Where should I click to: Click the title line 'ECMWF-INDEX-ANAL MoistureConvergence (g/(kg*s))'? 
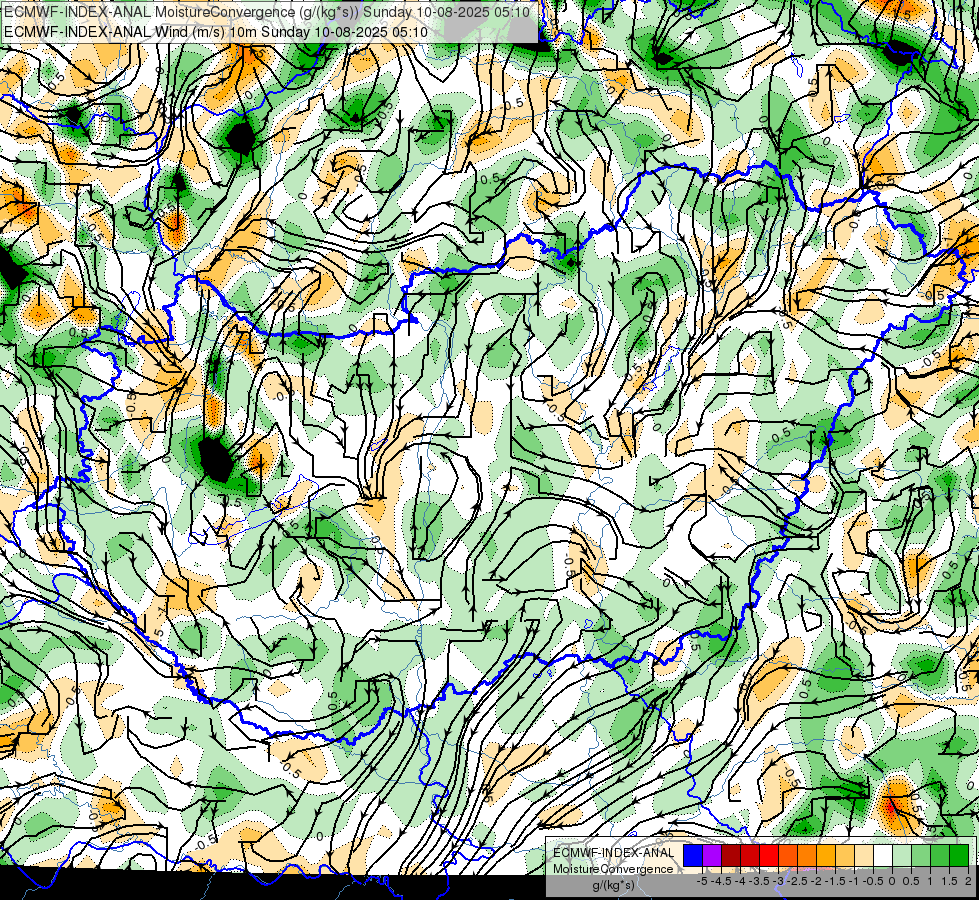pyautogui.click(x=181, y=12)
